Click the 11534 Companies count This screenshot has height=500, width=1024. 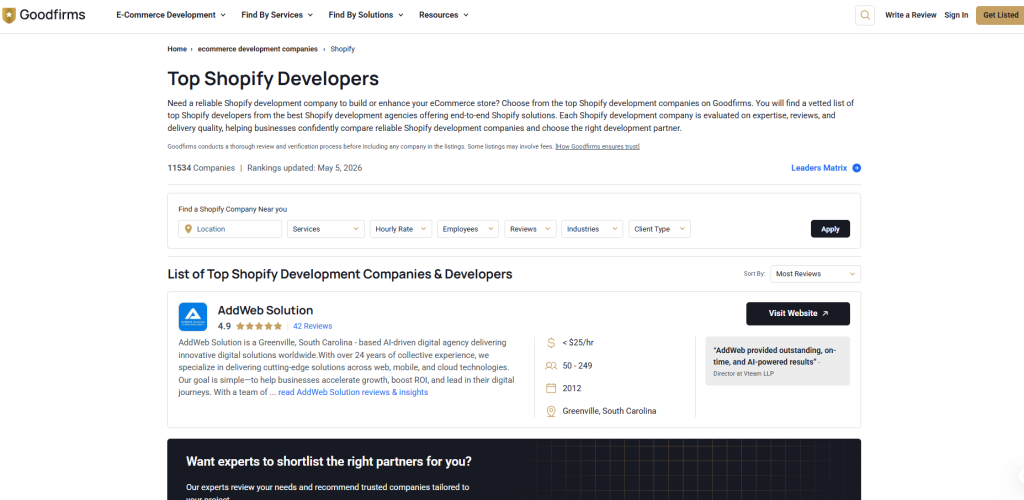tap(201, 168)
